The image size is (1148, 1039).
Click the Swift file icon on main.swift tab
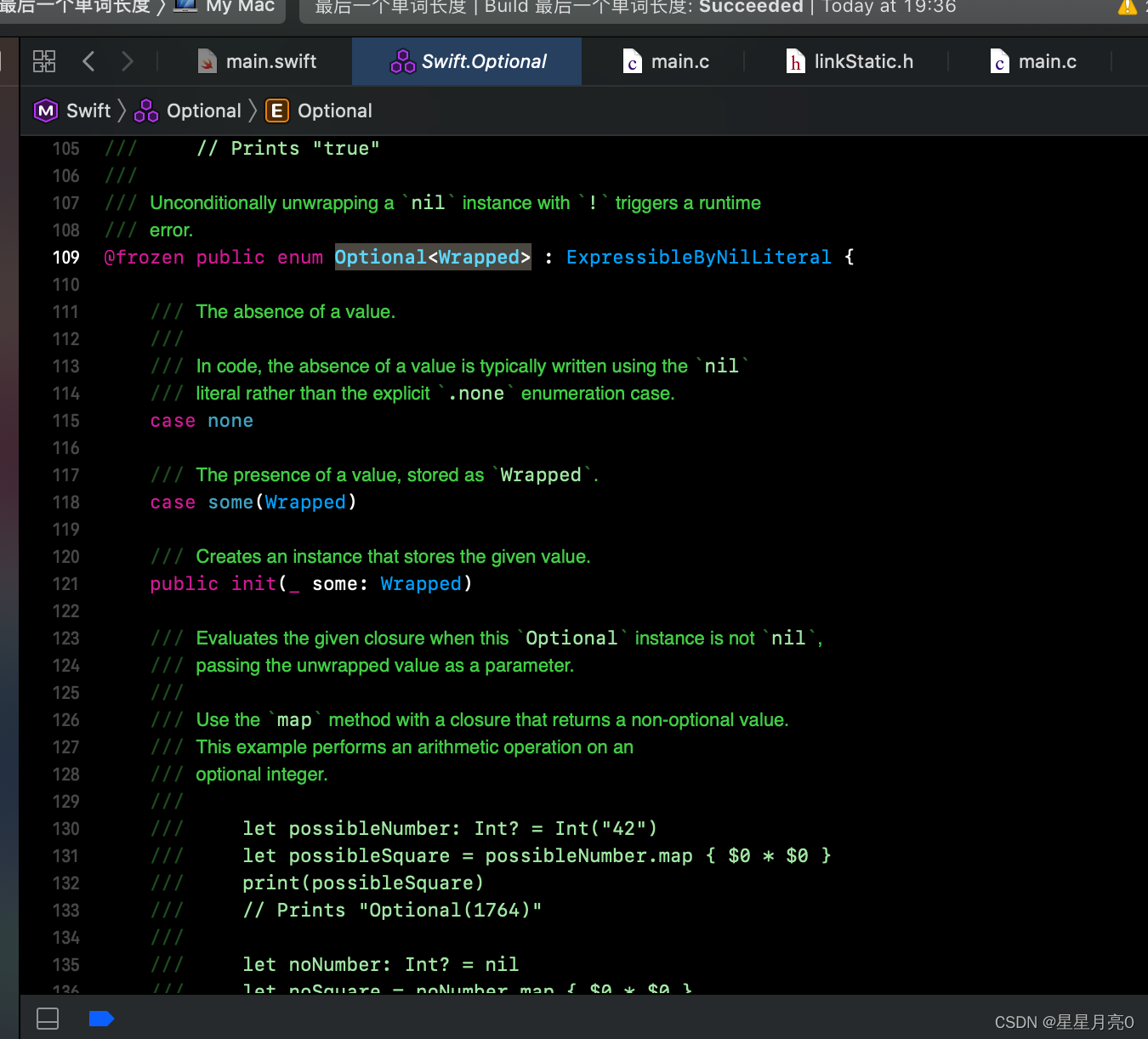coord(207,61)
